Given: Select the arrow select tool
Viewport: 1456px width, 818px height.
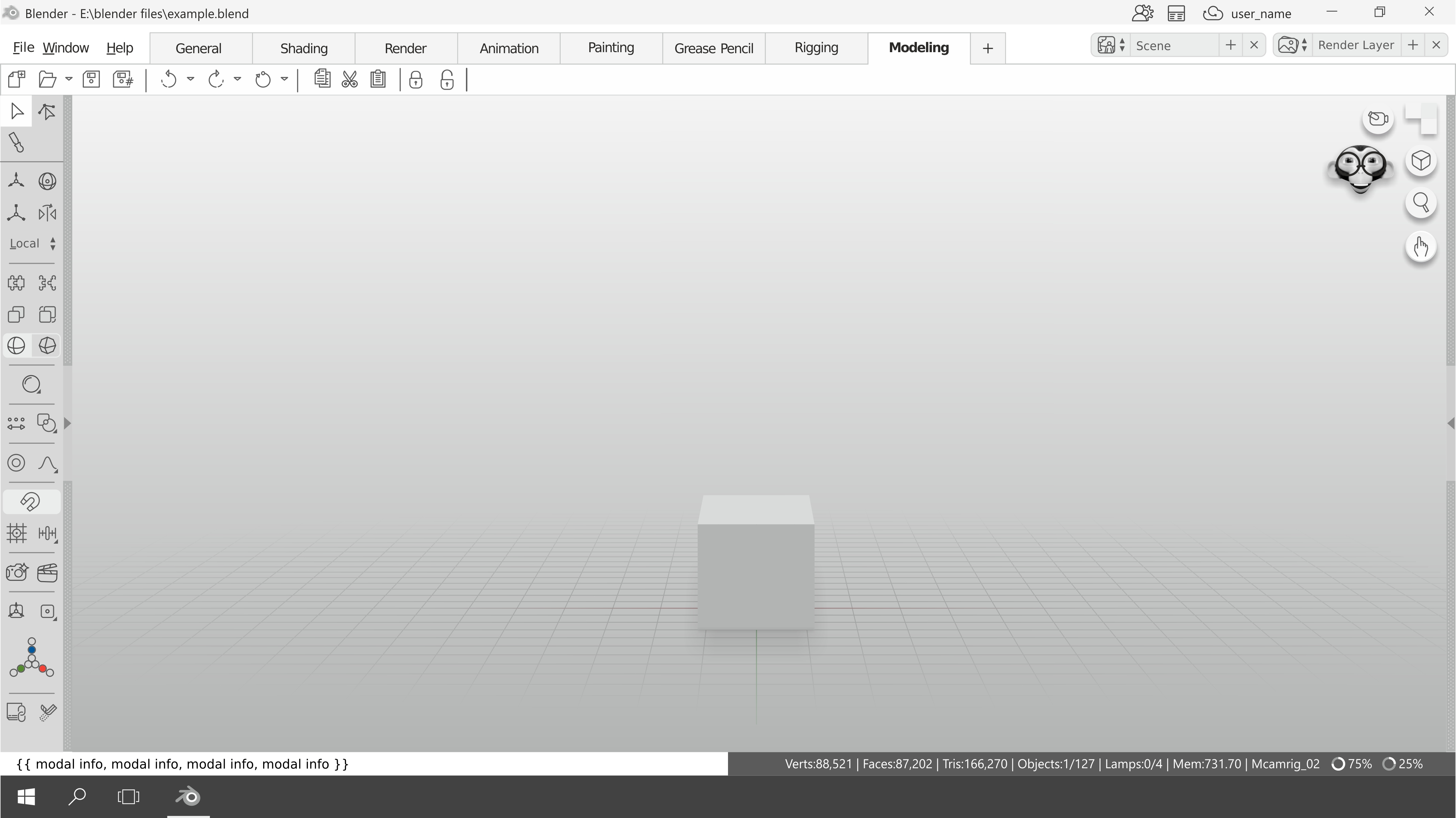Looking at the screenshot, I should 17,111.
